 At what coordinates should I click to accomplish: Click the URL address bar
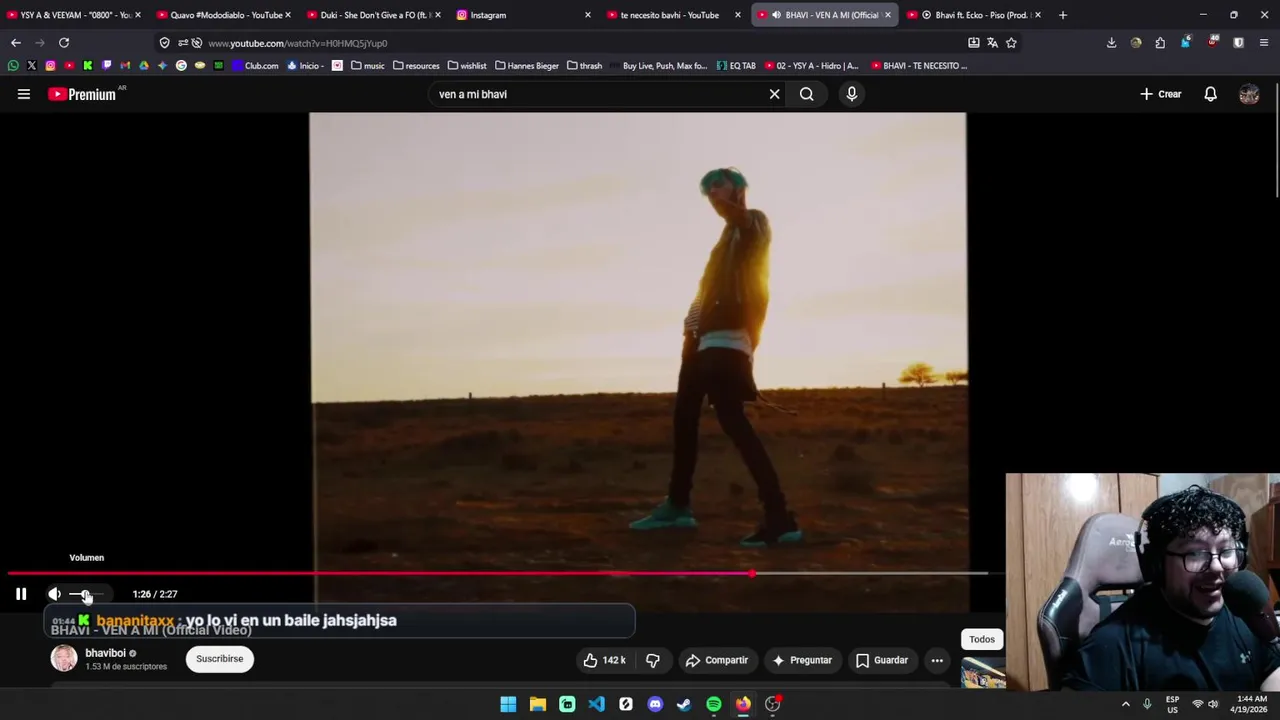[x=580, y=43]
